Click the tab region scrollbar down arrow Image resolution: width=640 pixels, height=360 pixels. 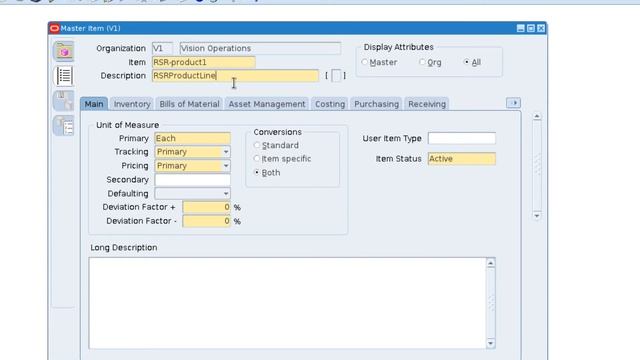point(537,216)
